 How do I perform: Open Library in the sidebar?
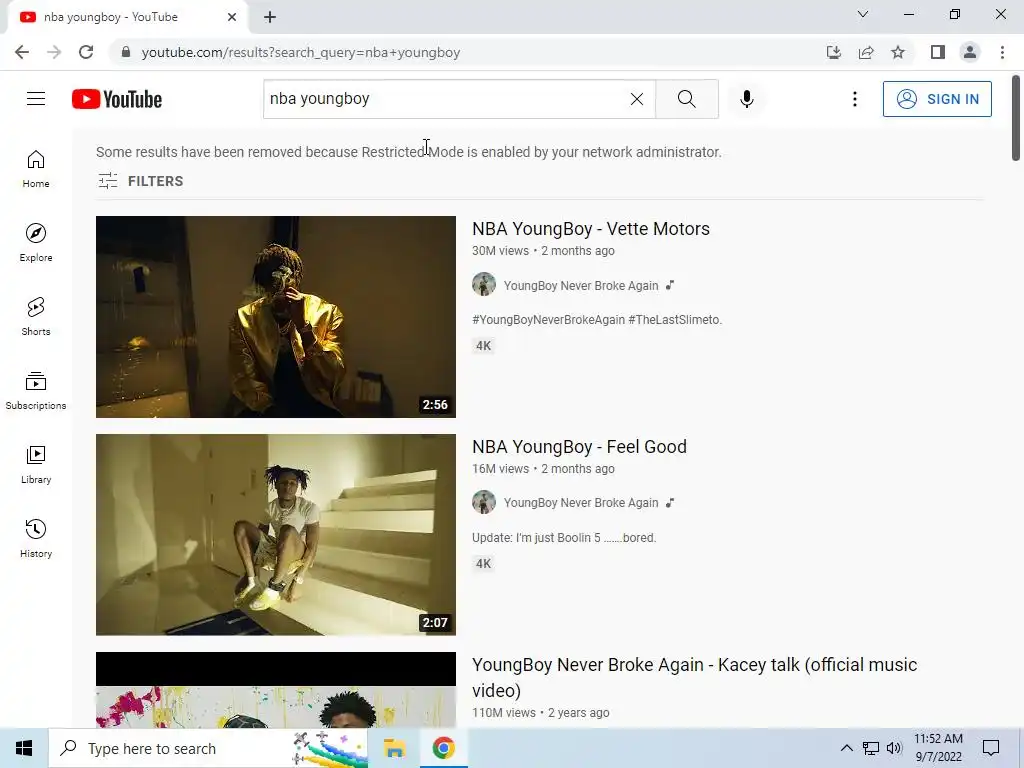(36, 464)
